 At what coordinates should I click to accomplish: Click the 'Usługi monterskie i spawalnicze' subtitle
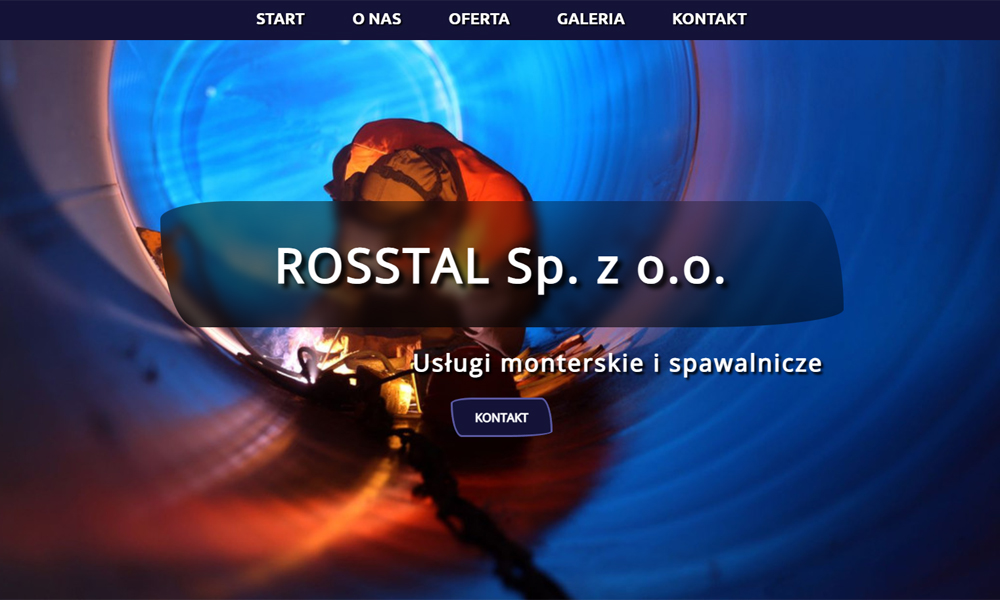(x=617, y=363)
